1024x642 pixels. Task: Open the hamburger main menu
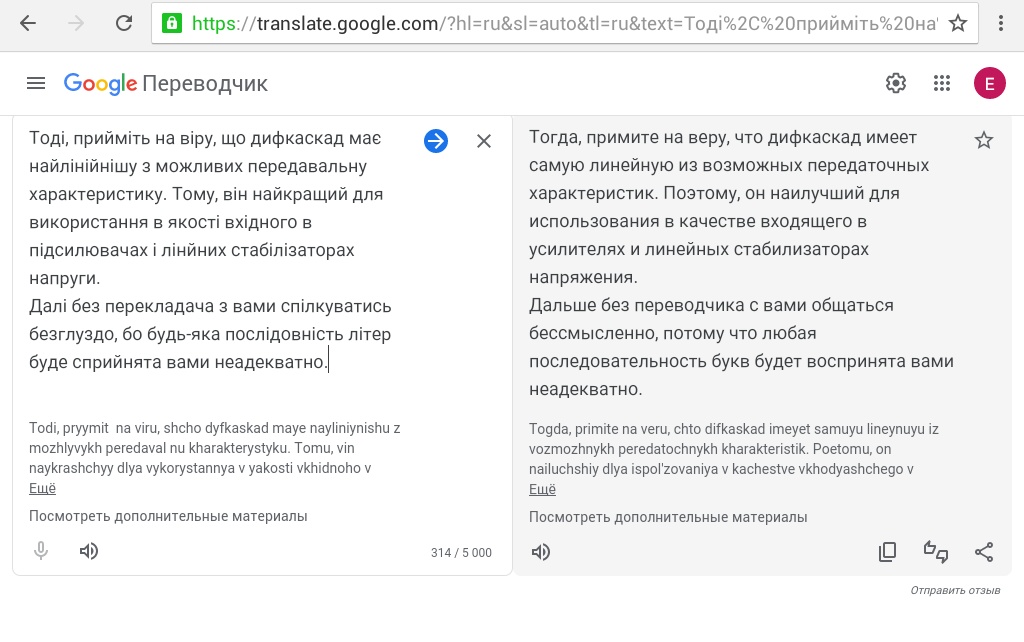[x=36, y=83]
